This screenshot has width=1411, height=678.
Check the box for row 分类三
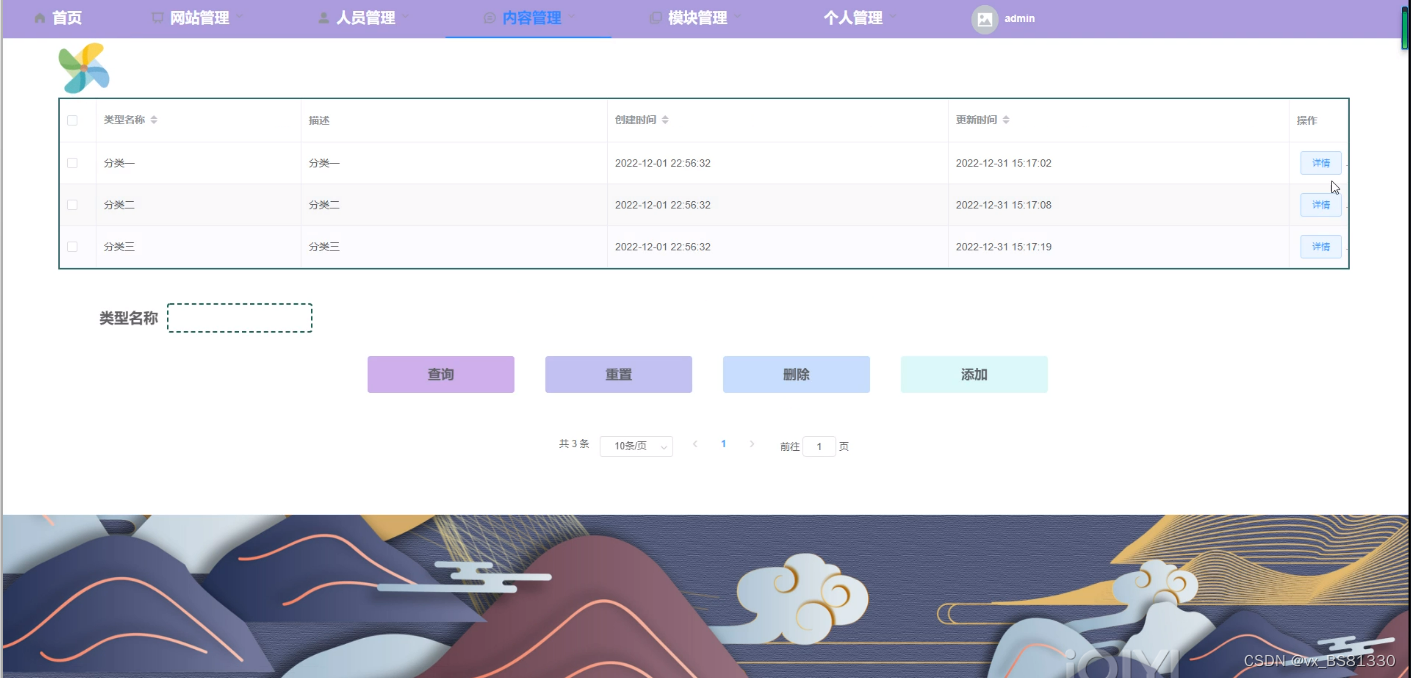click(x=72, y=246)
